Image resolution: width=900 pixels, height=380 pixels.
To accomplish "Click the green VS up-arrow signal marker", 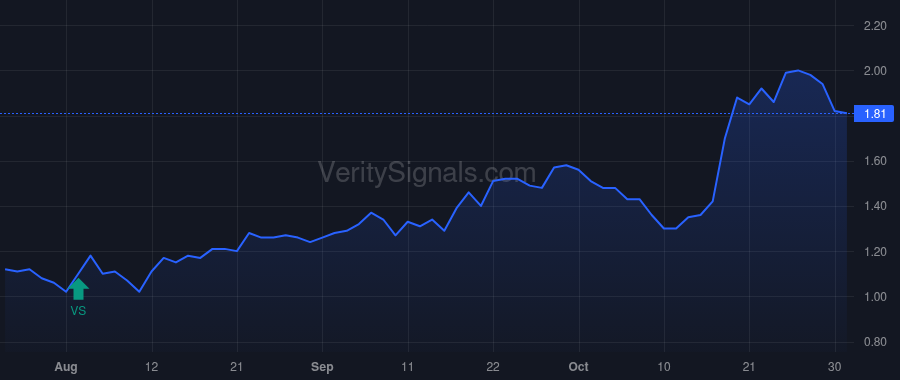I will tap(78, 289).
